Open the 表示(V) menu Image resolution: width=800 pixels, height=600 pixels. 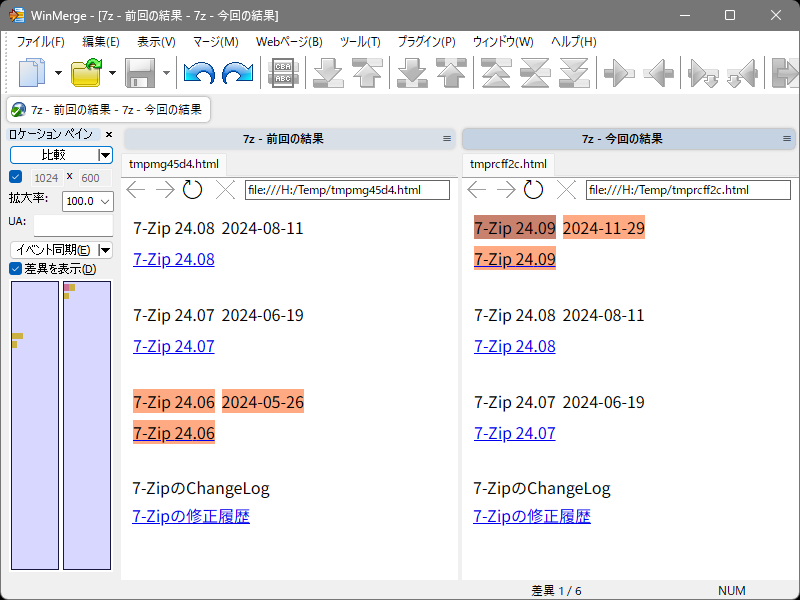(156, 42)
